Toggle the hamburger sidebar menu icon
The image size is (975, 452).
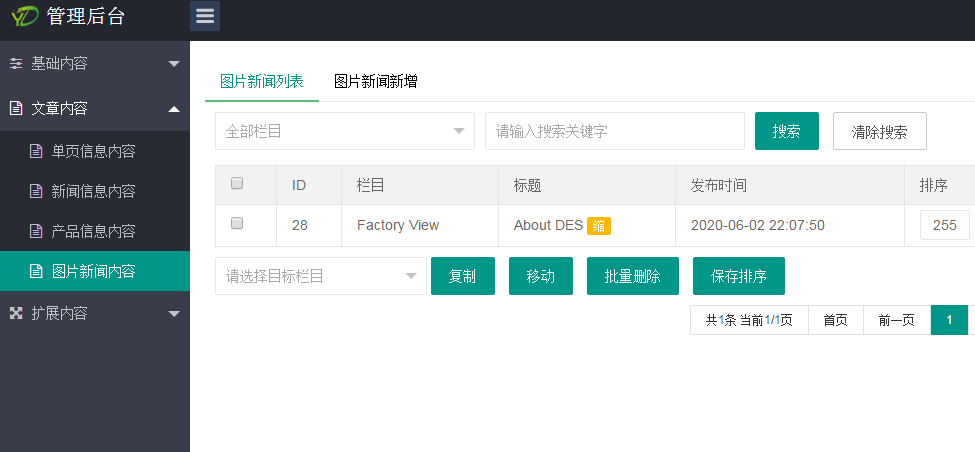click(x=205, y=16)
